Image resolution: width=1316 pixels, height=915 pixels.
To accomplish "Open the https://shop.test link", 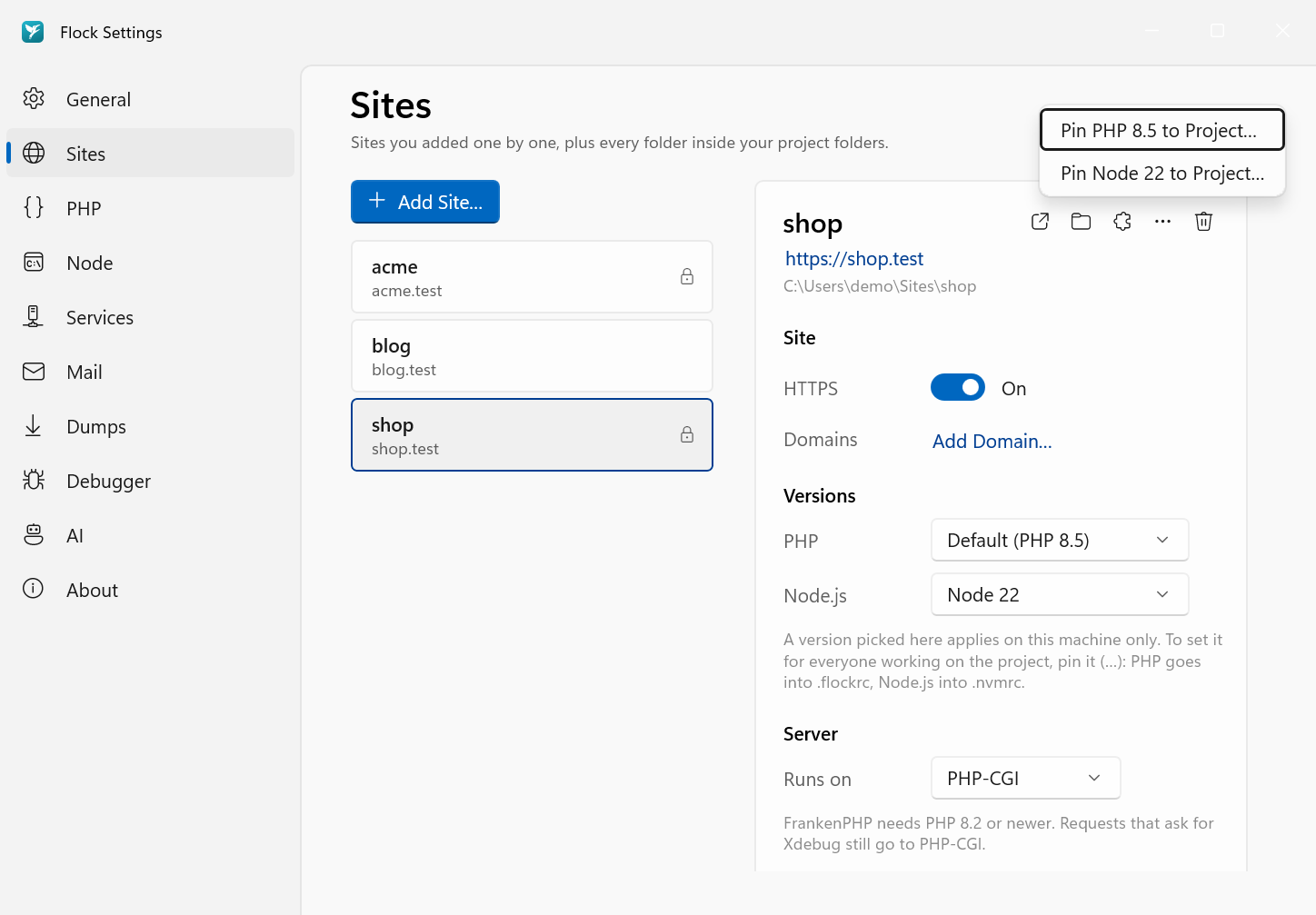I will coord(854,259).
